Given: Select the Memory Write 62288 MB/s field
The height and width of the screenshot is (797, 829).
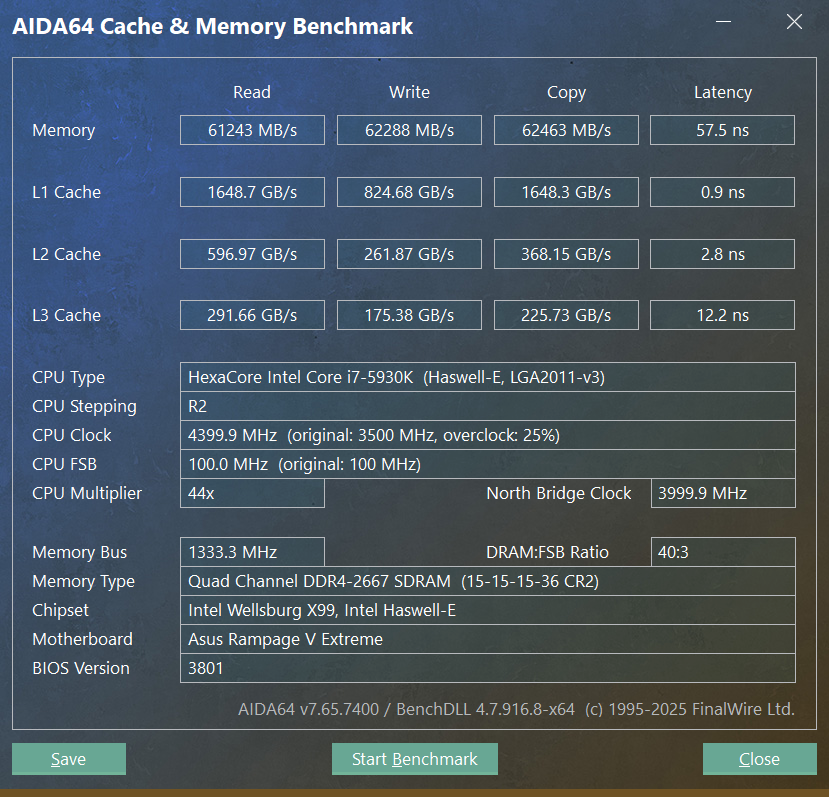Looking at the screenshot, I should (x=409, y=130).
